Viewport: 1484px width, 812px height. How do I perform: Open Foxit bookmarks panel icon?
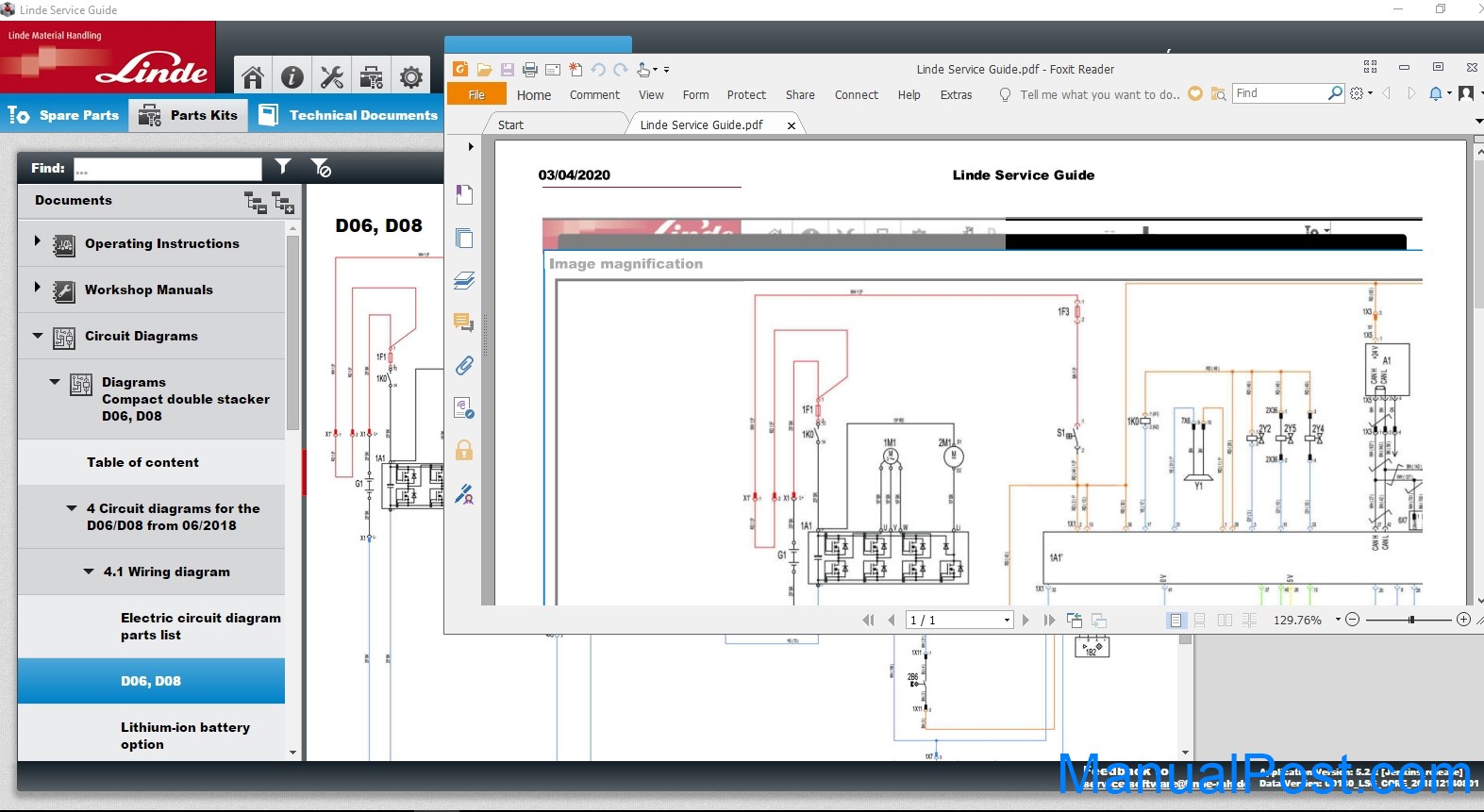(464, 194)
